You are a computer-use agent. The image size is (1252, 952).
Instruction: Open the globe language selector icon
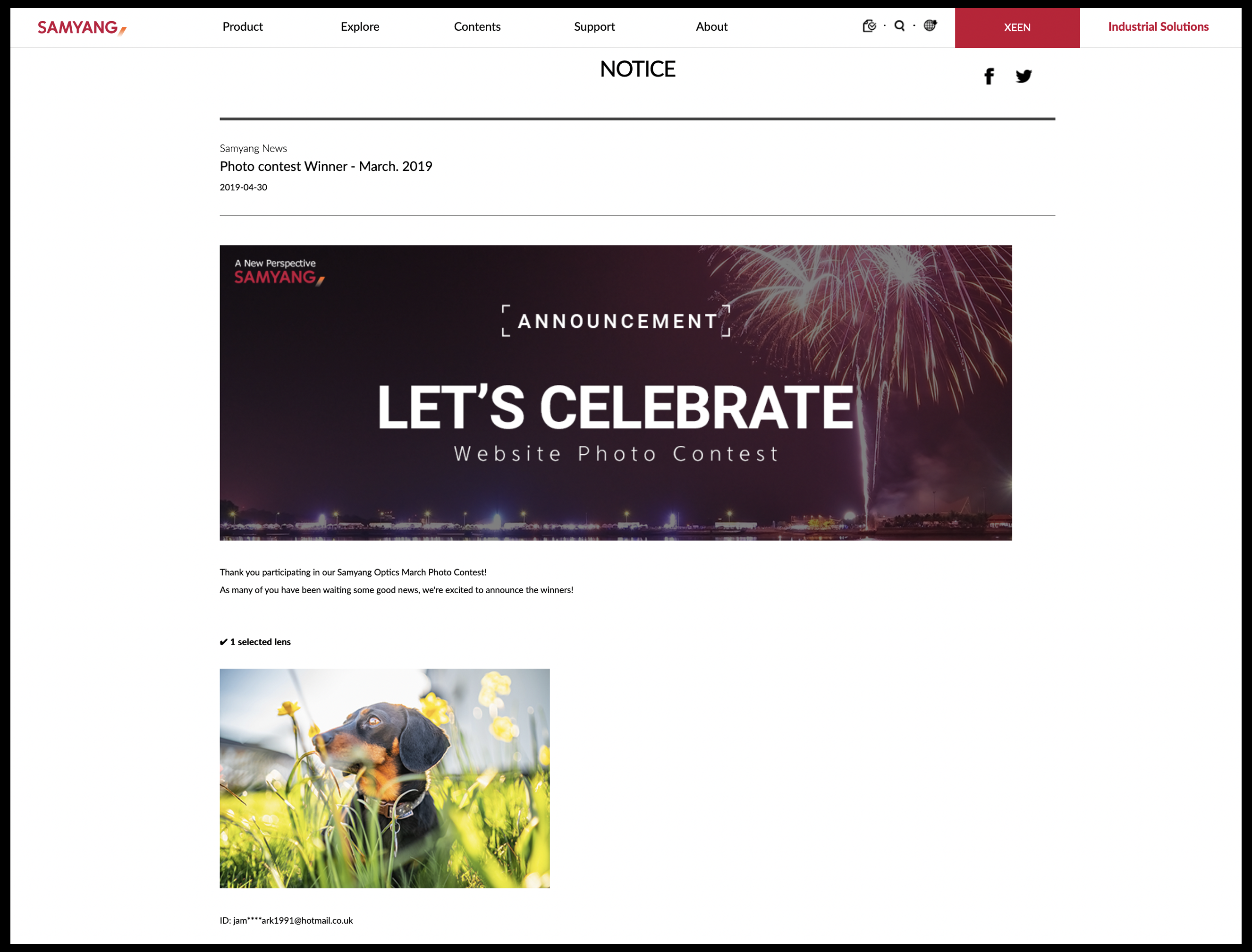pyautogui.click(x=930, y=25)
